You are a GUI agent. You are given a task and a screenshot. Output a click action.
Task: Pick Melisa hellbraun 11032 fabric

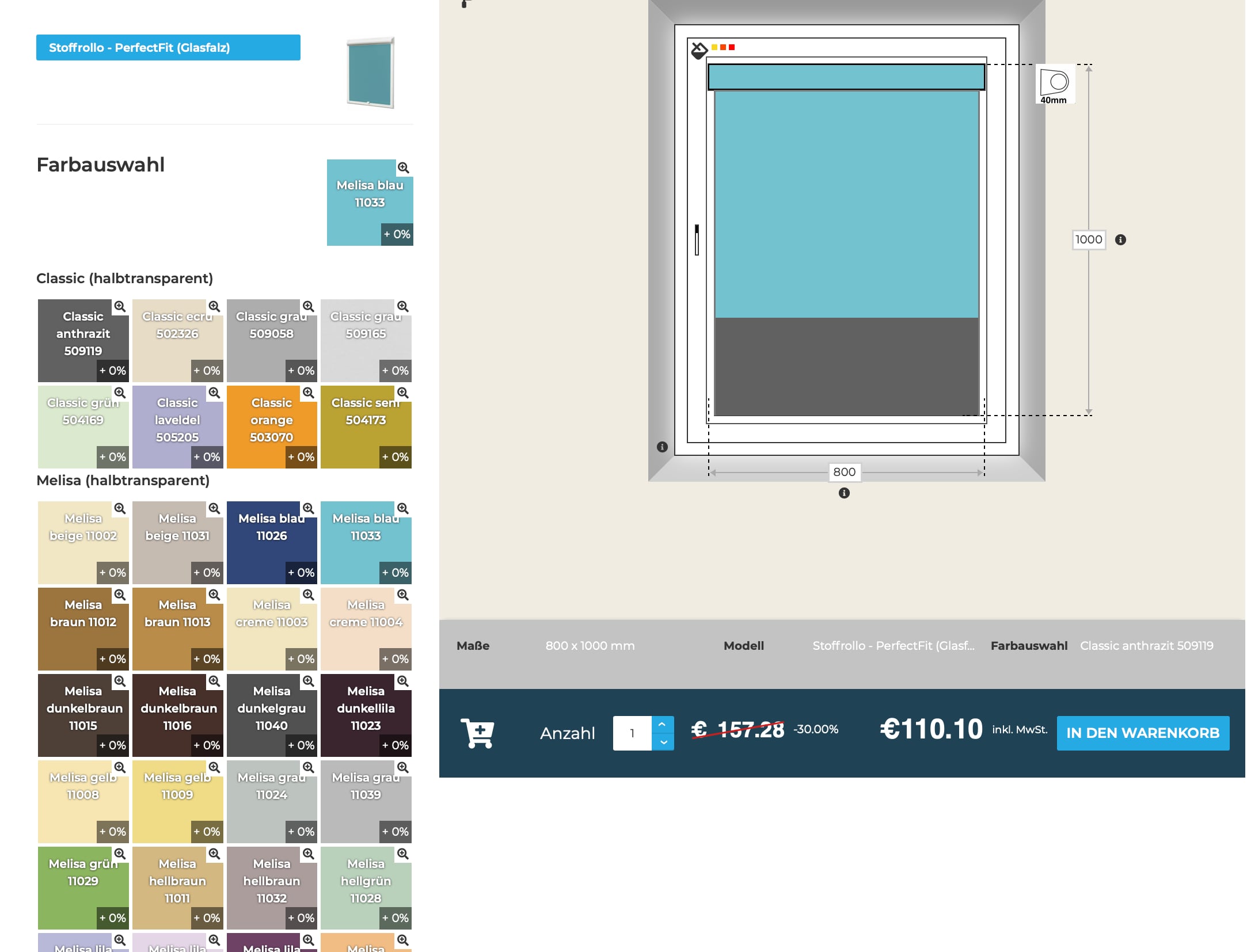(x=272, y=888)
